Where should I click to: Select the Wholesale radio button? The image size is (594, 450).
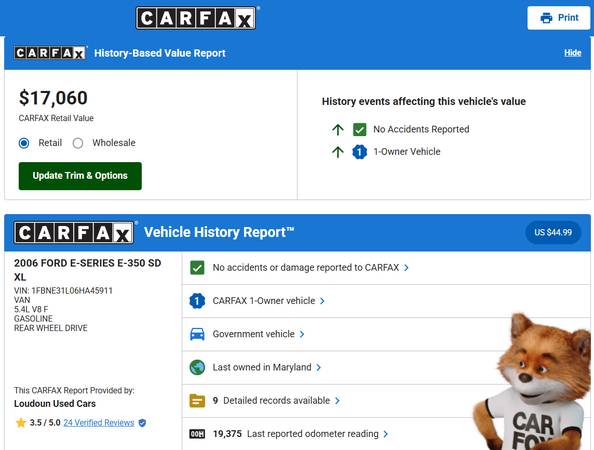(x=78, y=143)
